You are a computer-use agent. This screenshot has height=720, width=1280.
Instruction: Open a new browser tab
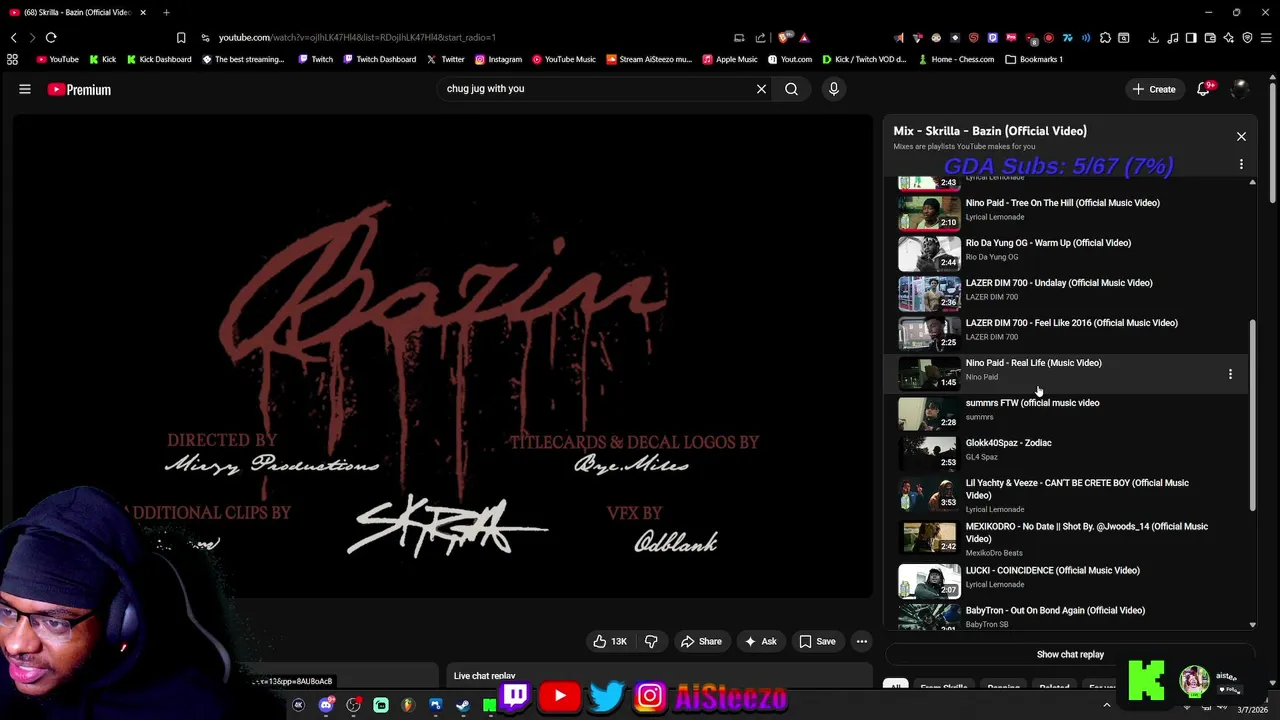[166, 12]
